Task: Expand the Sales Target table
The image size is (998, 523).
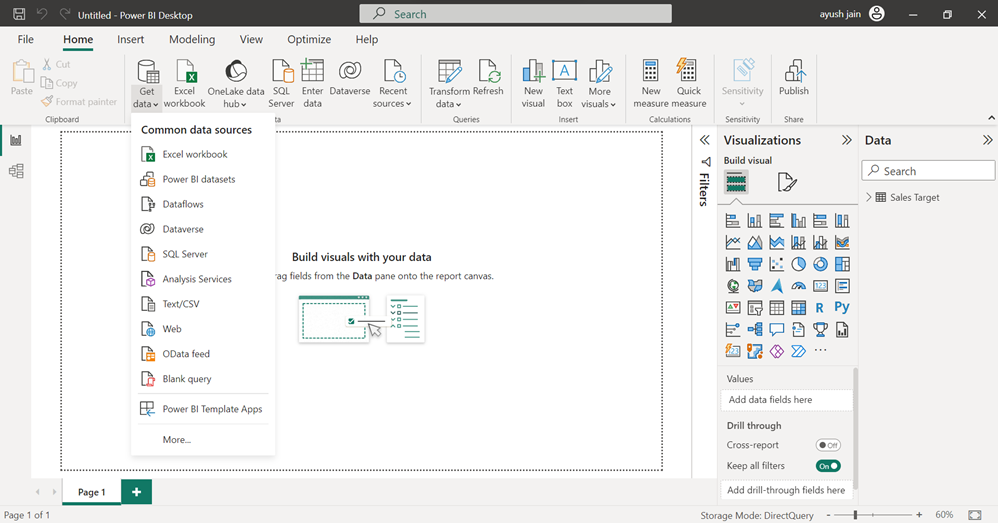Action: pos(869,197)
